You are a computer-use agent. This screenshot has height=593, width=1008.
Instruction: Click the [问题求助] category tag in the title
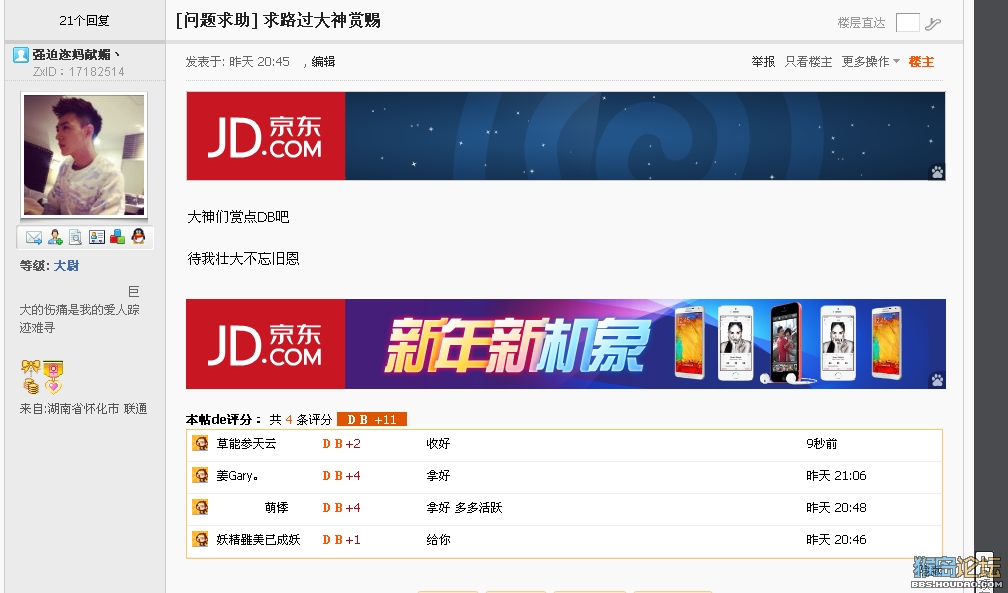217,21
